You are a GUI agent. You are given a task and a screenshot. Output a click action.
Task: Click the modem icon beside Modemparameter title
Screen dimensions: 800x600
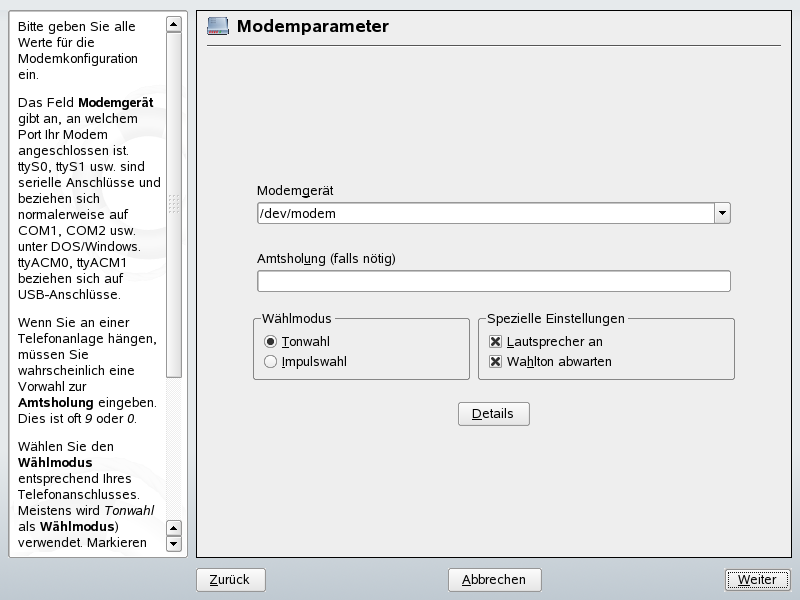pyautogui.click(x=217, y=26)
